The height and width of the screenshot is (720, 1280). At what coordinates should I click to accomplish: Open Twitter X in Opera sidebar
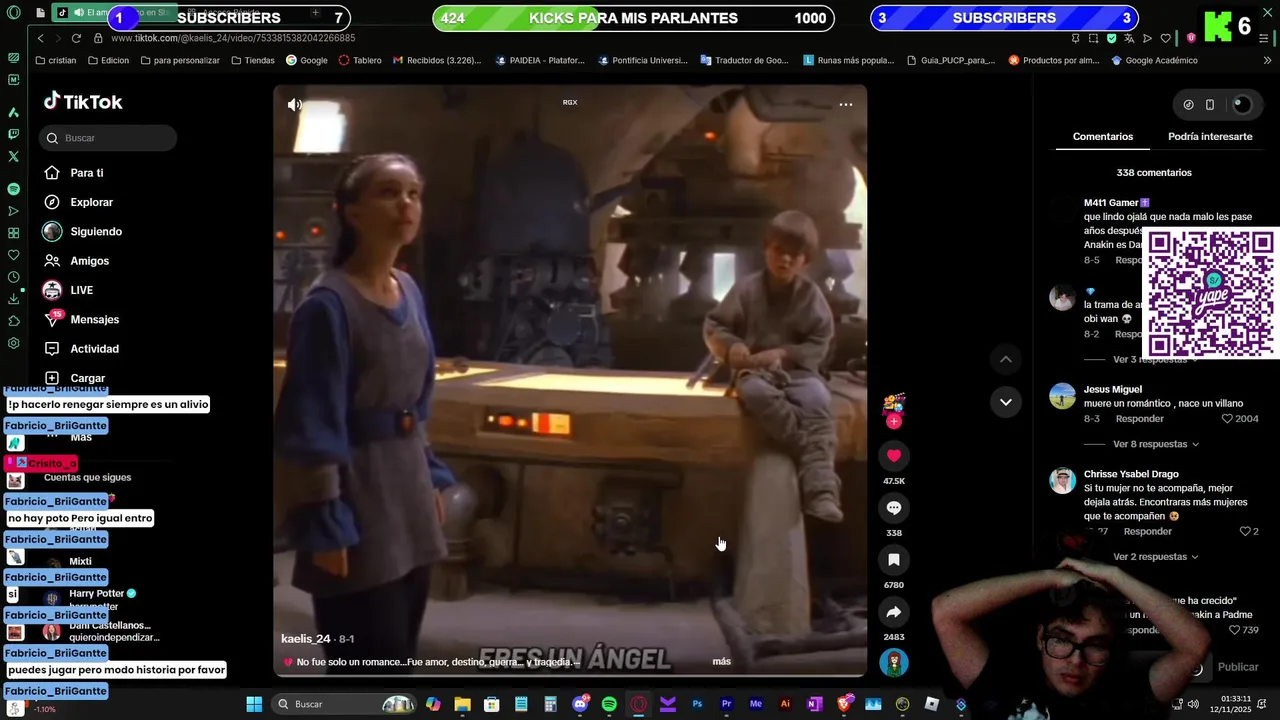click(x=13, y=157)
